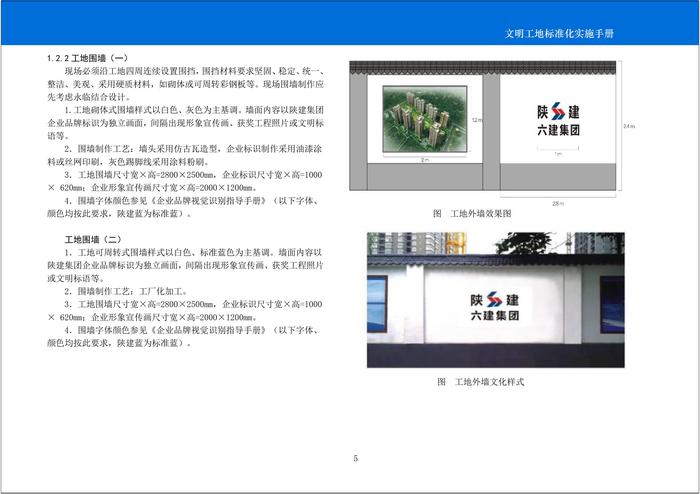Select heading 工地围墙（二）
The width and height of the screenshot is (700, 494).
[93, 240]
